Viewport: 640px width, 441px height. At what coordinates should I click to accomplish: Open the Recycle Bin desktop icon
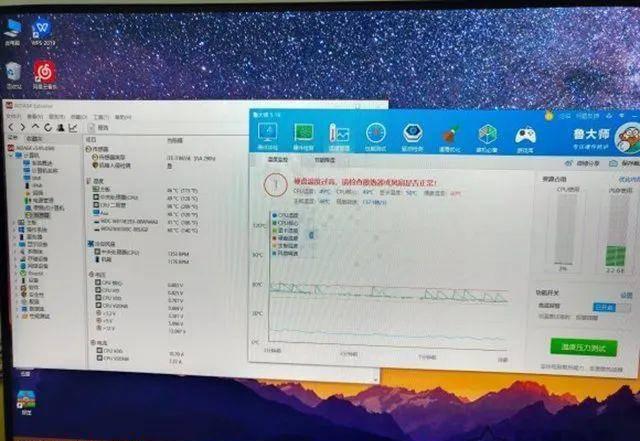14,76
